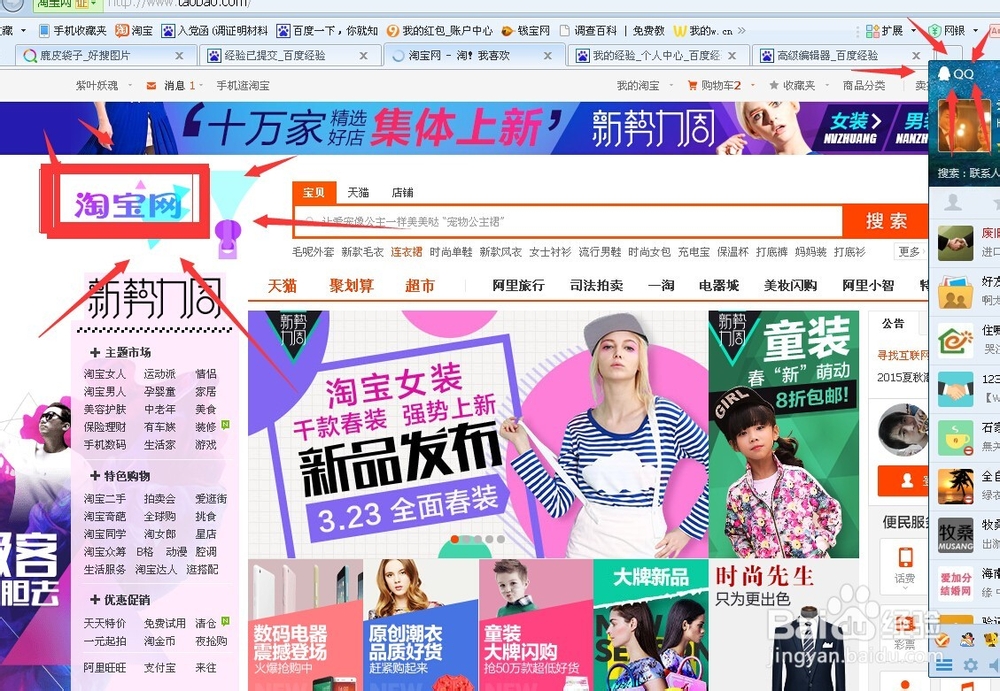Viewport: 1000px width, 691px height.
Task: Open the yellow folder 好友 group in QQ
Action: tap(955, 292)
